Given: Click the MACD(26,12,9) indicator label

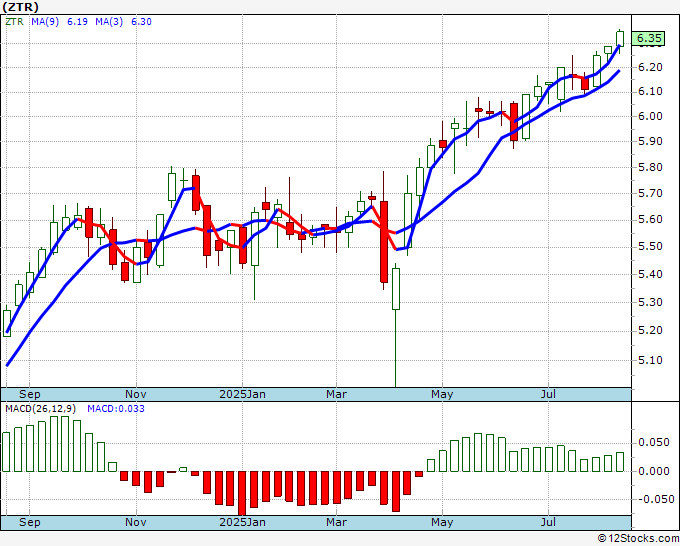Looking at the screenshot, I should tap(41, 409).
